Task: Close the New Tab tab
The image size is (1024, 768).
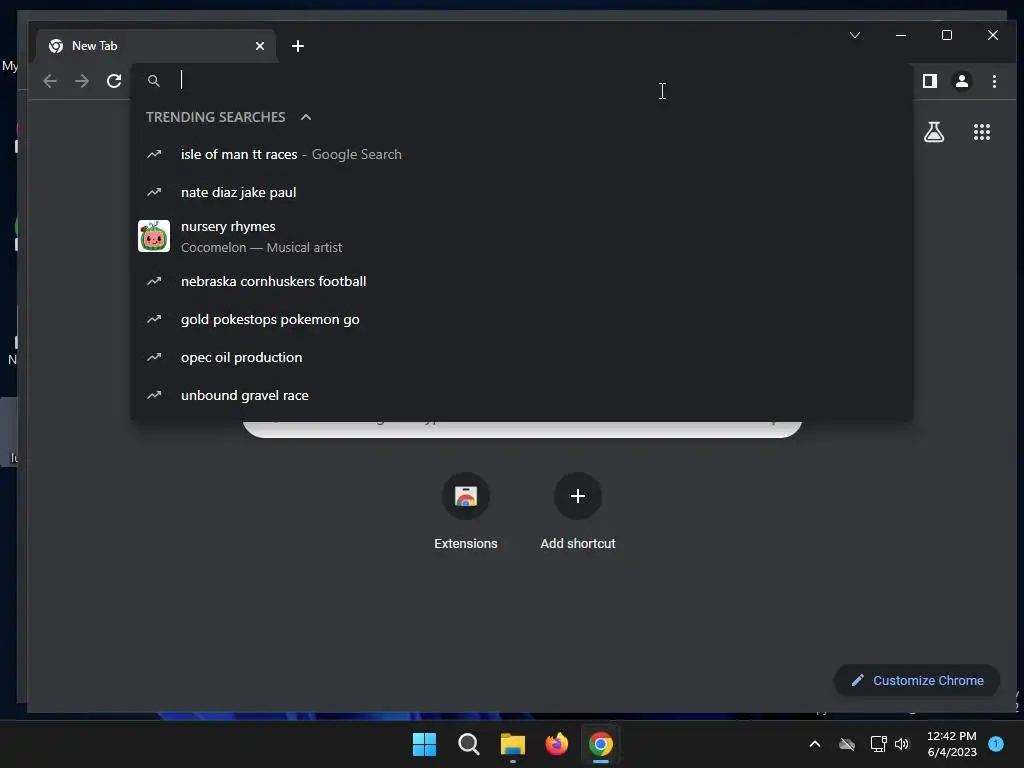Action: (260, 46)
